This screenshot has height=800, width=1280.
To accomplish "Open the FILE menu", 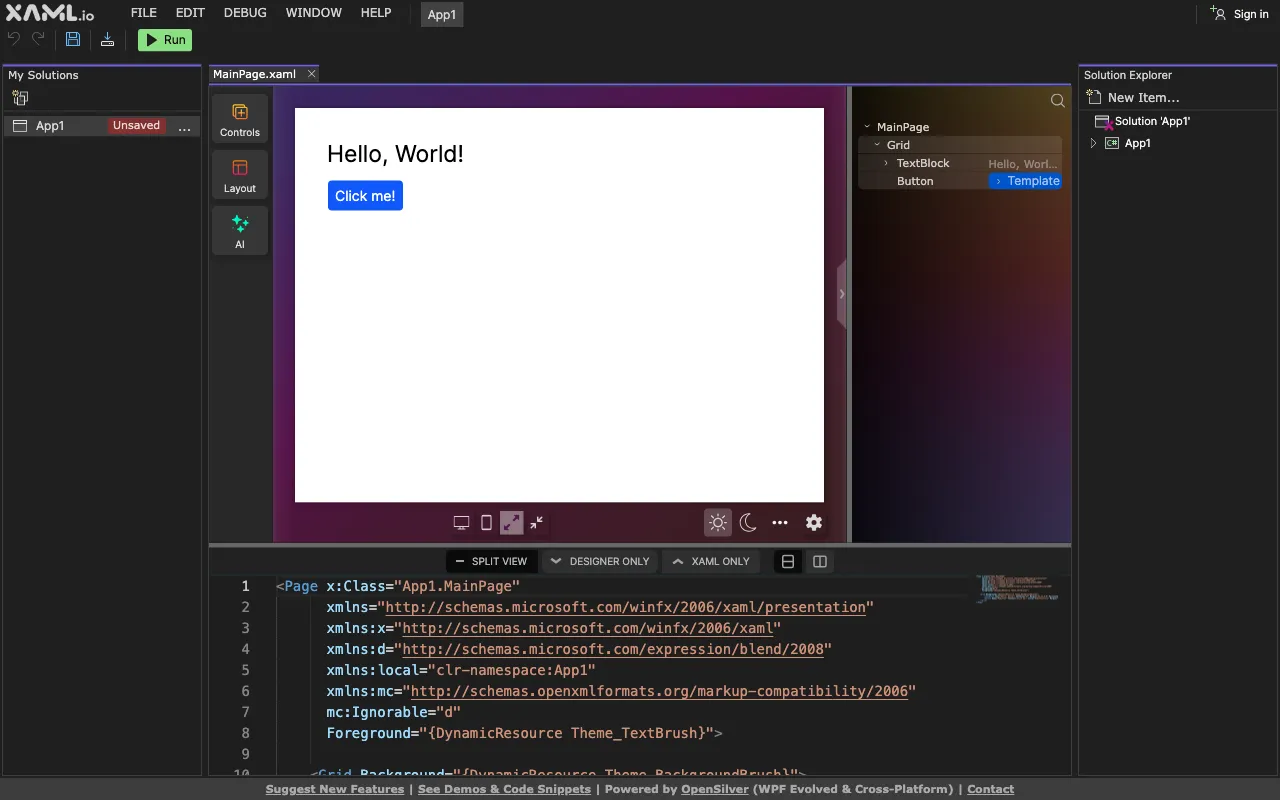I will pos(144,13).
